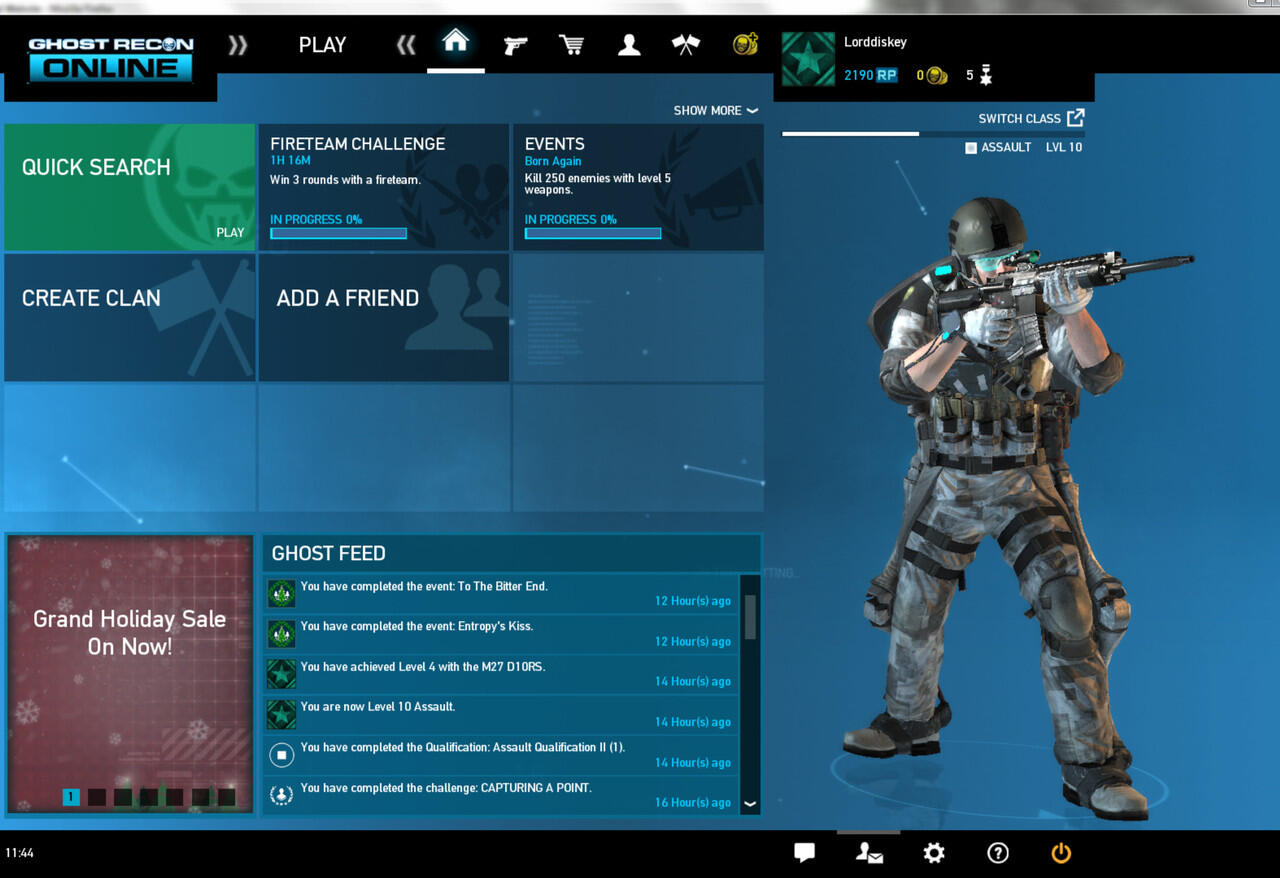Image resolution: width=1280 pixels, height=878 pixels.
Task: Open the profile person icon tab
Action: (x=629, y=44)
